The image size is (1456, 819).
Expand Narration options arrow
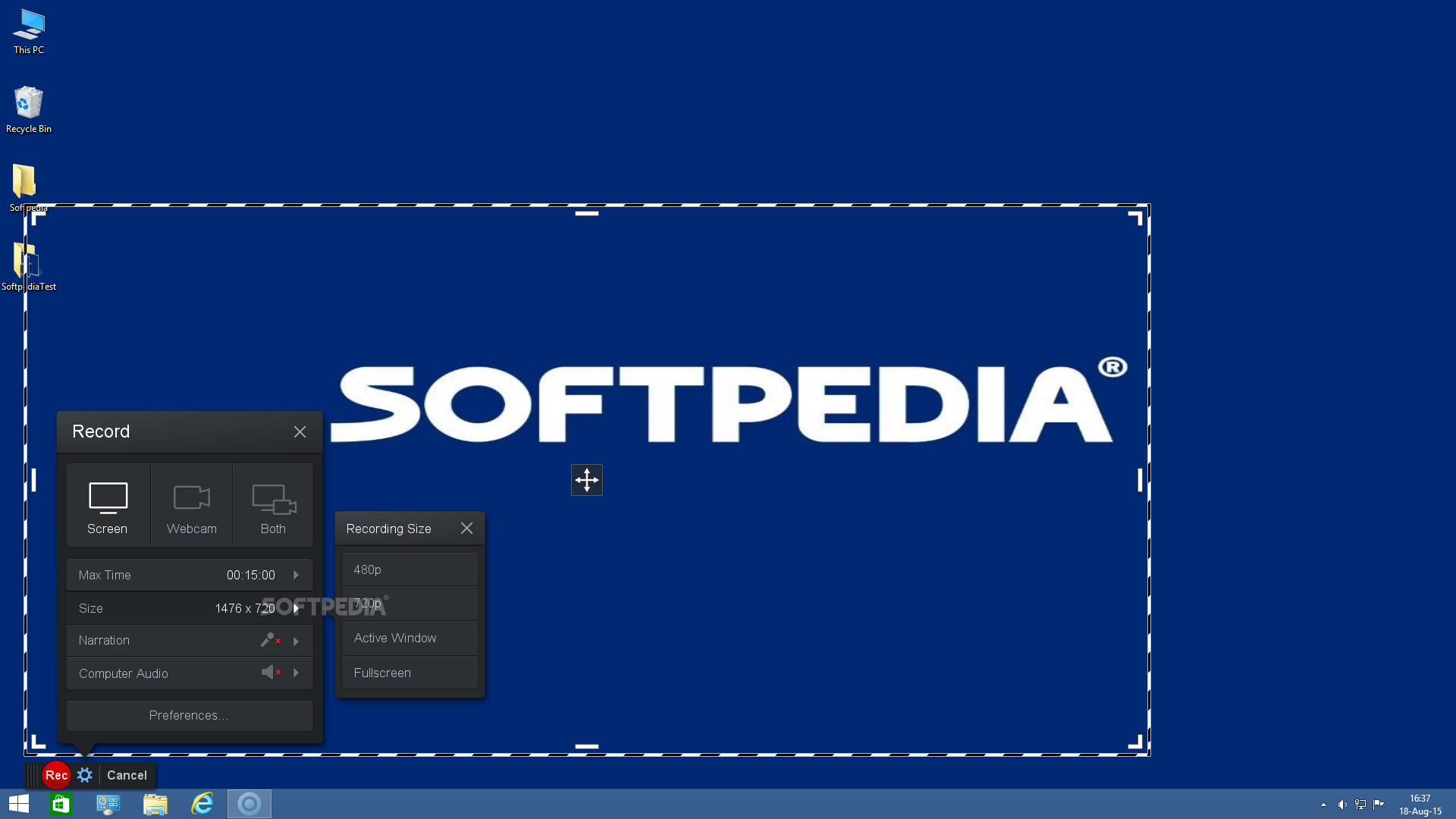(297, 642)
